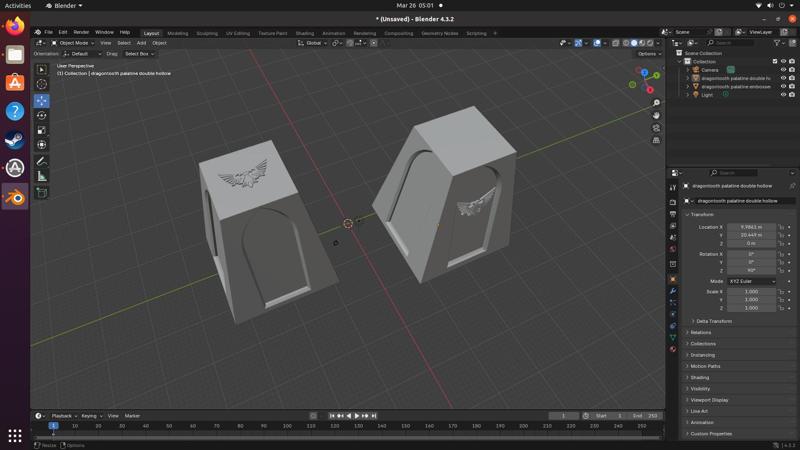Open the File menu
Viewport: 800px width, 450px height.
[48, 32]
